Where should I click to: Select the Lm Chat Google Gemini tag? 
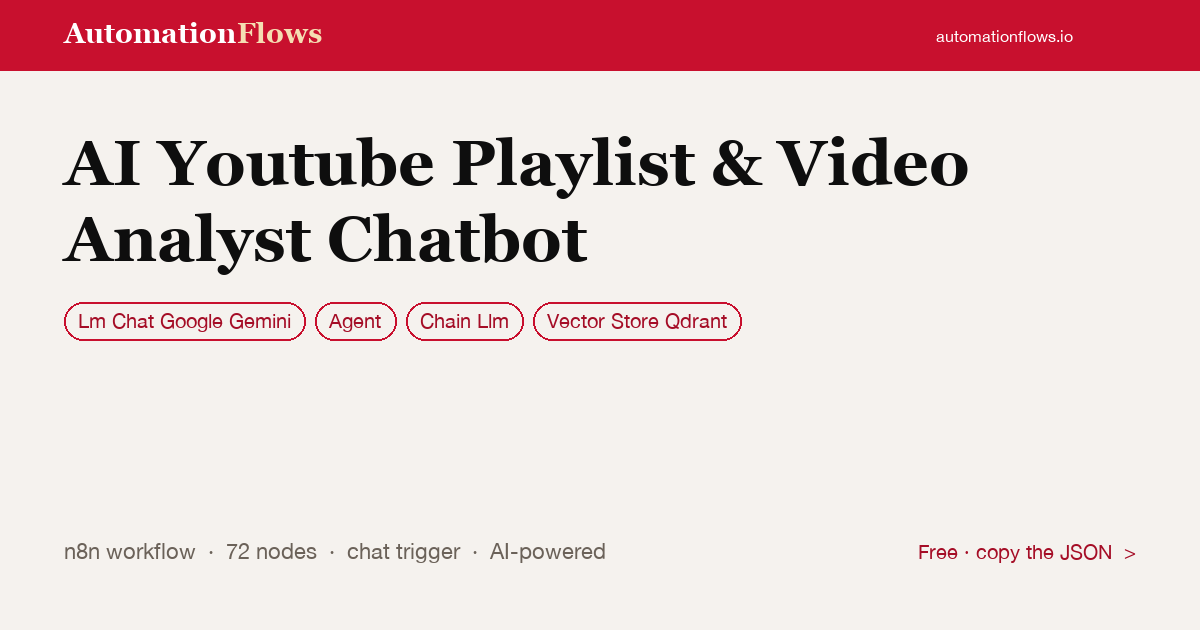(185, 322)
